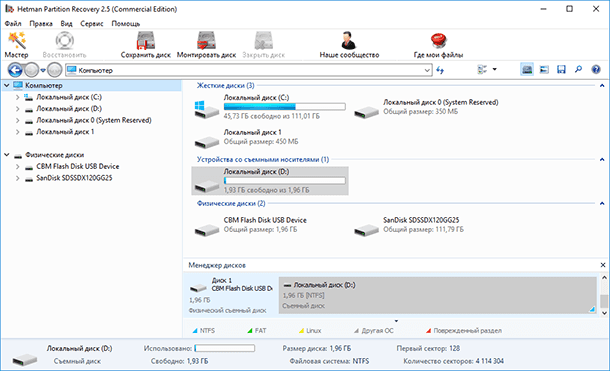Click the Поврежденный раздел legend label

(x=467, y=331)
